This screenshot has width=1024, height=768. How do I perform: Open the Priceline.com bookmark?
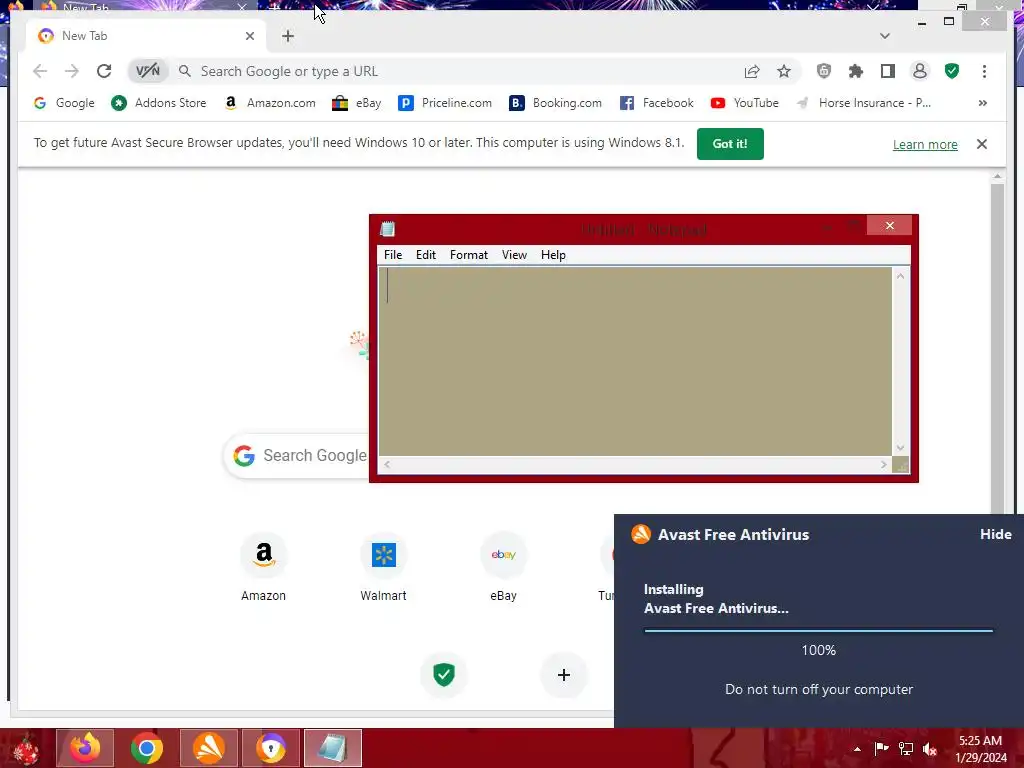click(445, 103)
